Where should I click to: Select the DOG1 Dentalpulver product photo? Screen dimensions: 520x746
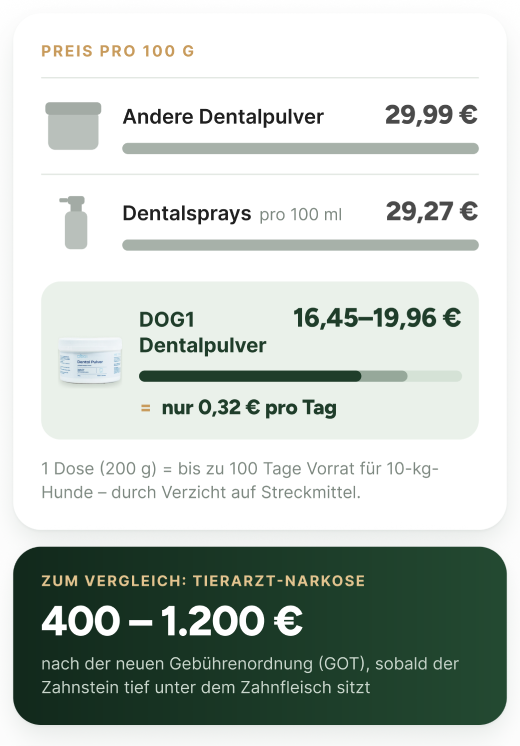[90, 360]
